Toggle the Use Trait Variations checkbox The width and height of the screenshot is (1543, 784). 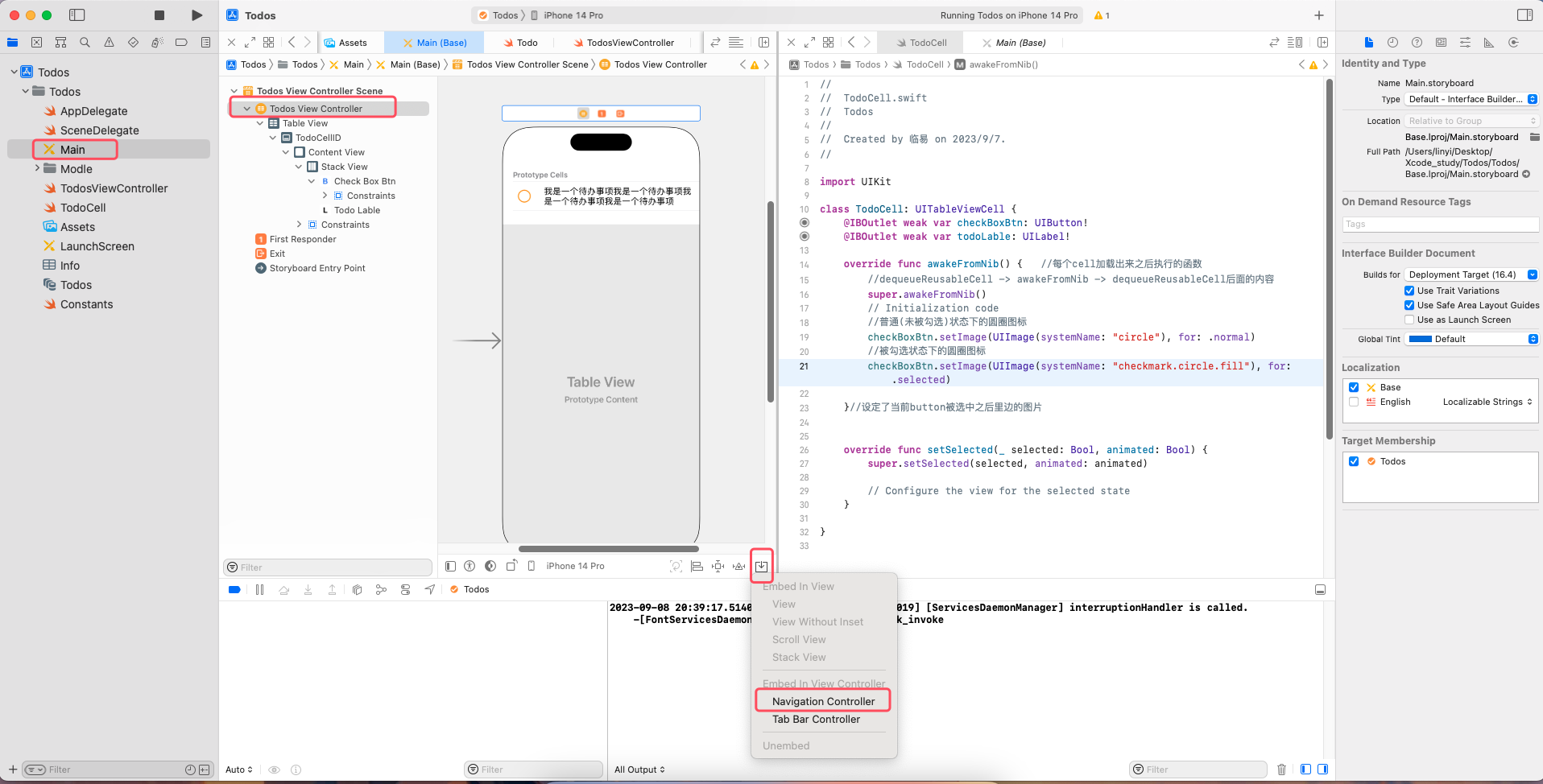tap(1410, 291)
